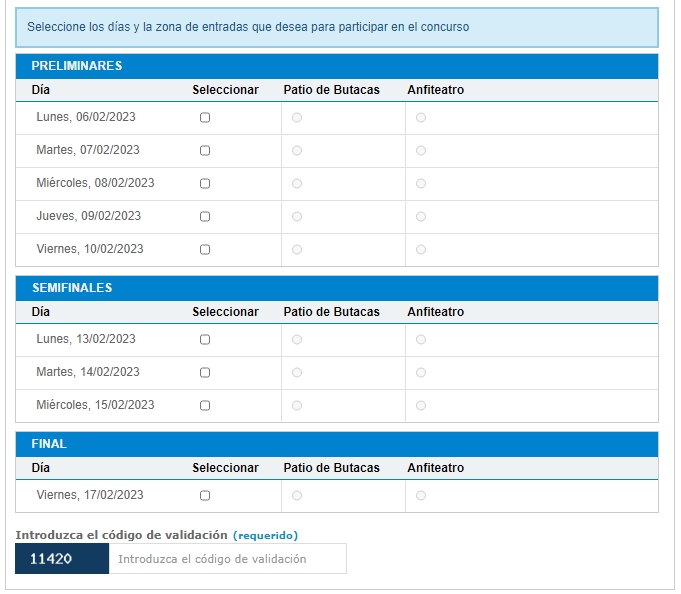The width and height of the screenshot is (681, 594).
Task: Choose Patio de Butacas for Lunes 06/02/2023
Action: tap(297, 118)
